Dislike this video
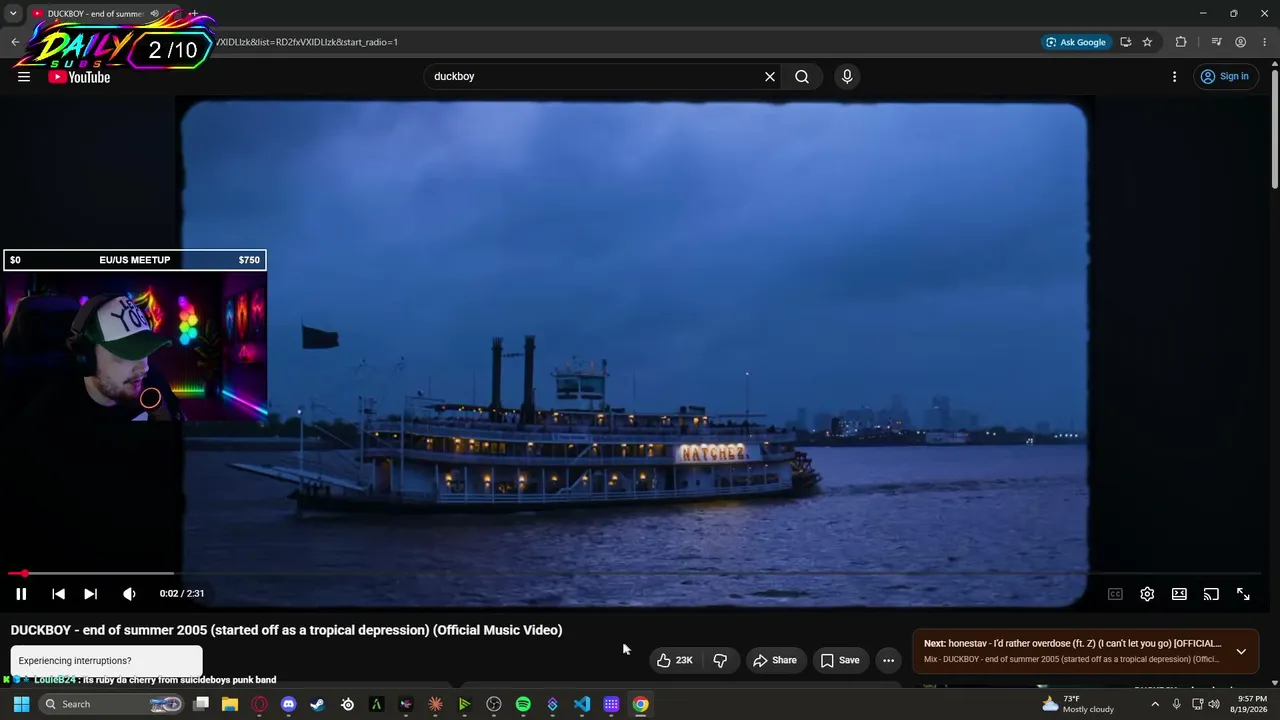The width and height of the screenshot is (1280, 720). click(x=720, y=660)
